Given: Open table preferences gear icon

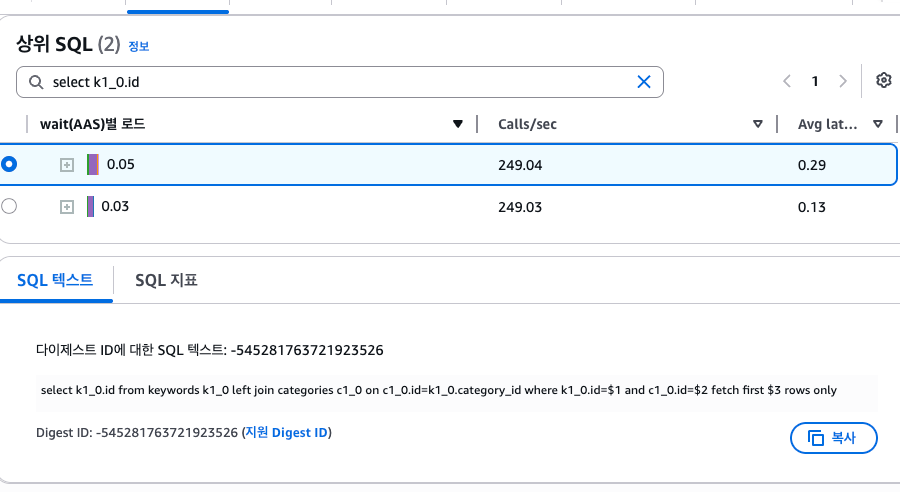Looking at the screenshot, I should [883, 80].
